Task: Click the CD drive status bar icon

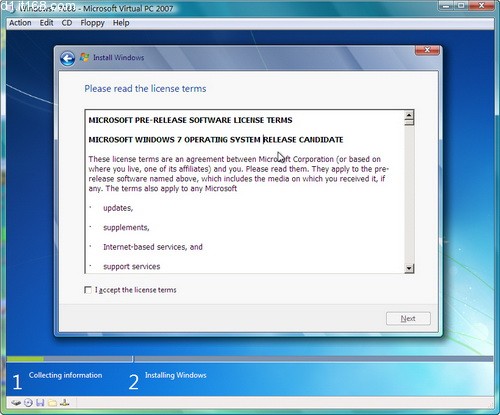Action: point(28,403)
